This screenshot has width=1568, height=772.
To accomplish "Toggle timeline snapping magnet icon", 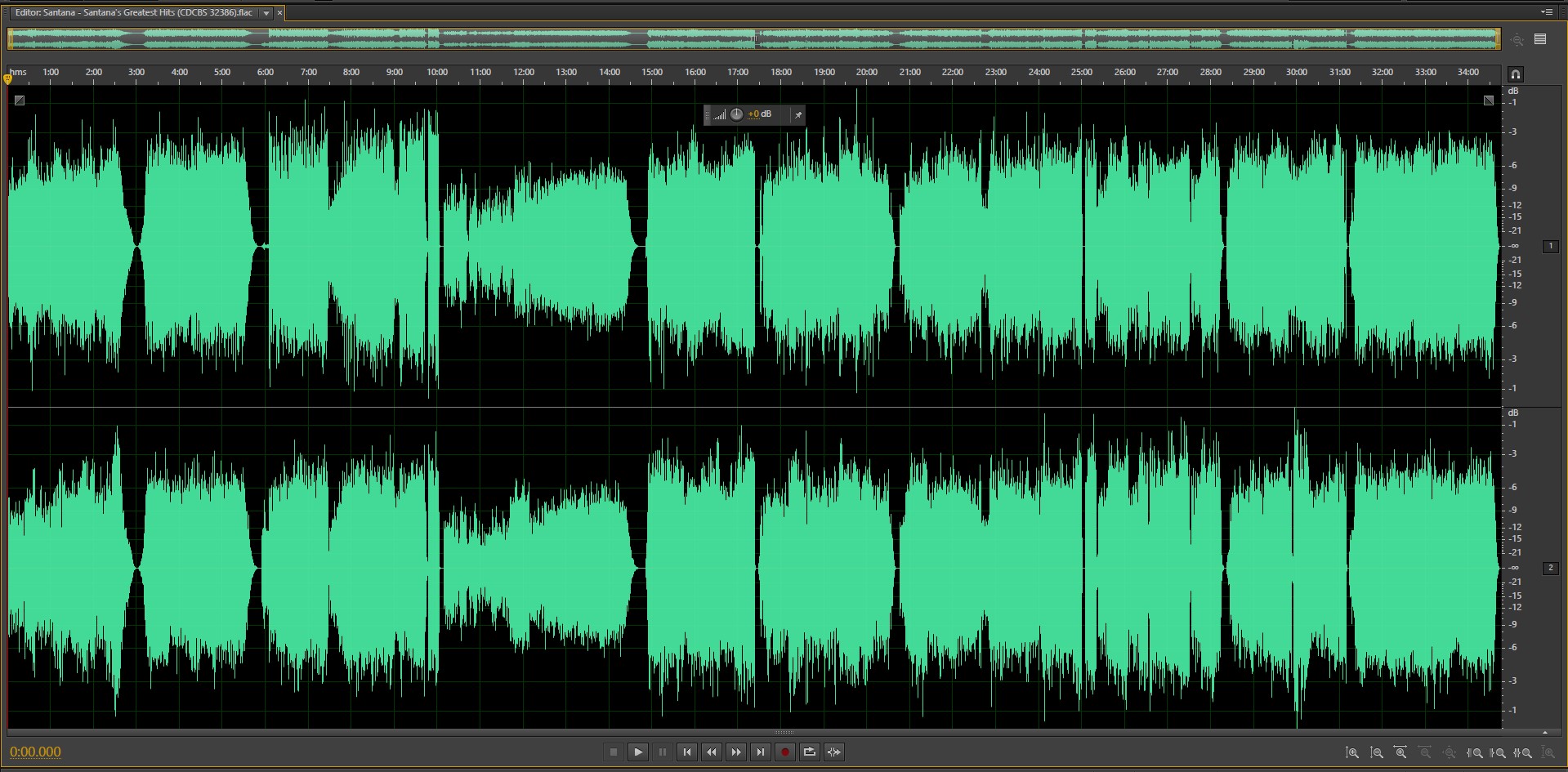I will click(1515, 74).
